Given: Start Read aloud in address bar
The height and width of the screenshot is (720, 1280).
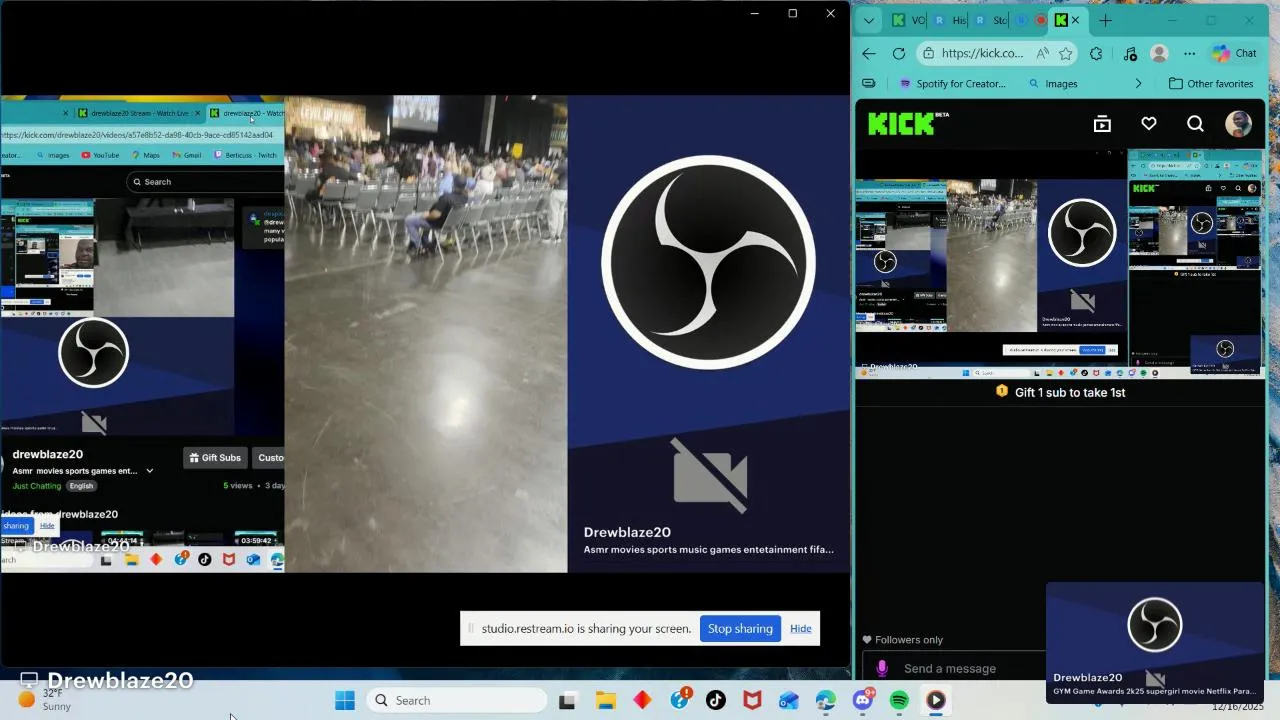Looking at the screenshot, I should (1043, 54).
